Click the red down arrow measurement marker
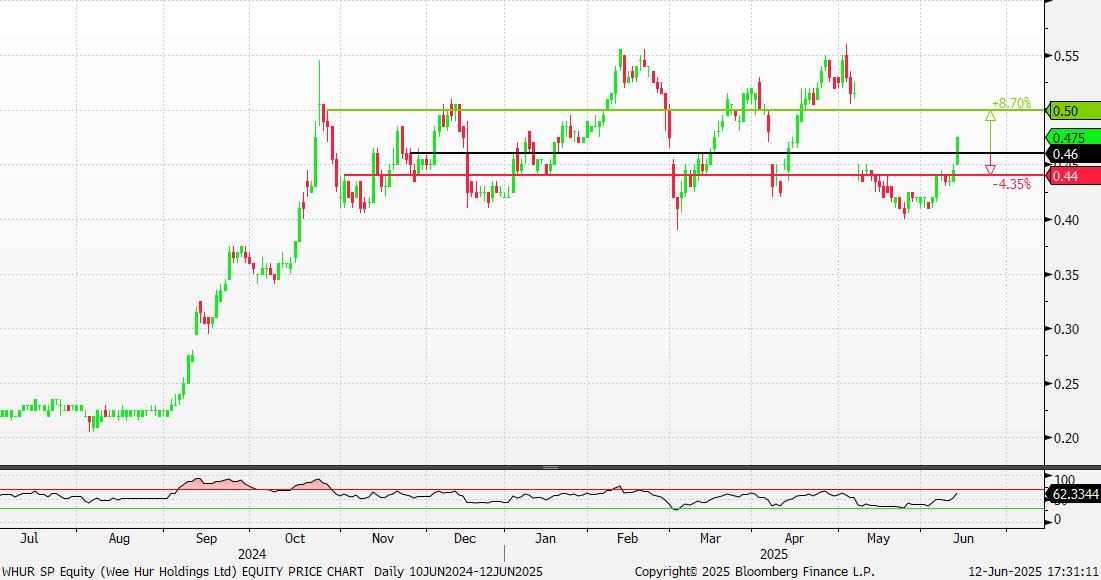Viewport: 1101px width, 580px height. point(990,169)
